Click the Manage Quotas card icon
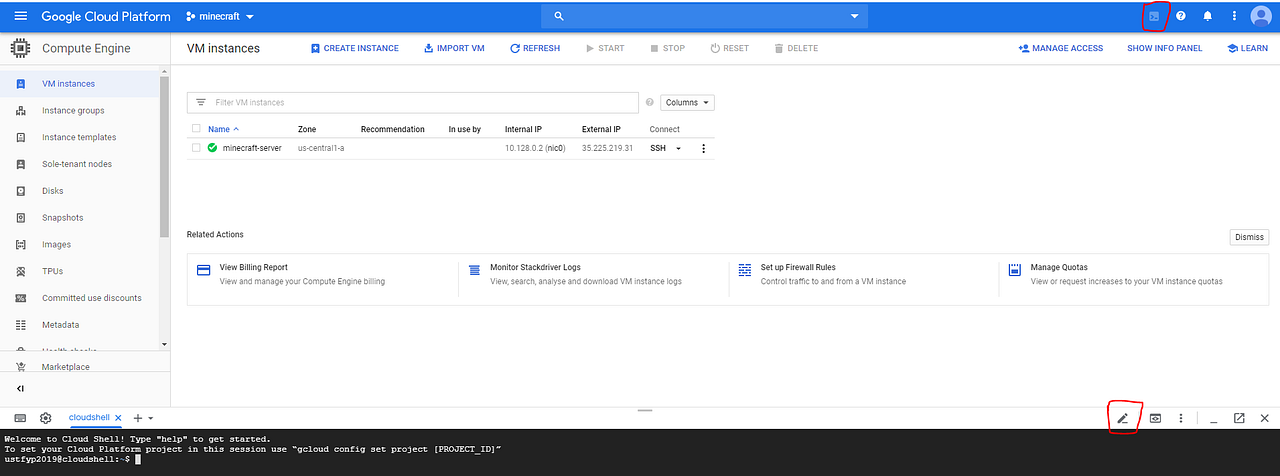Viewport: 1280px width, 476px height. [1014, 270]
